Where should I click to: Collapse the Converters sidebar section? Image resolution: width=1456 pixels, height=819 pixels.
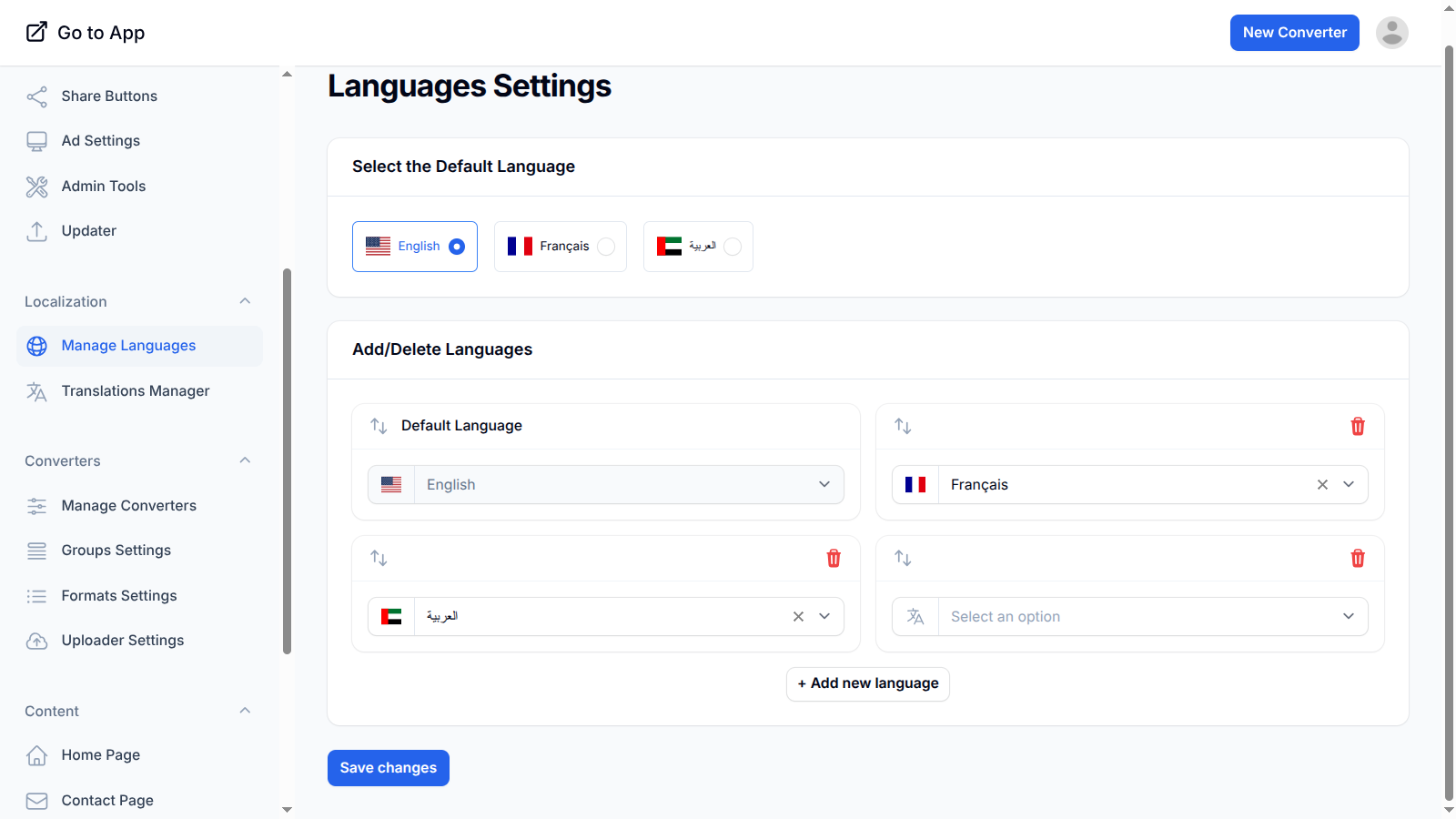245,460
